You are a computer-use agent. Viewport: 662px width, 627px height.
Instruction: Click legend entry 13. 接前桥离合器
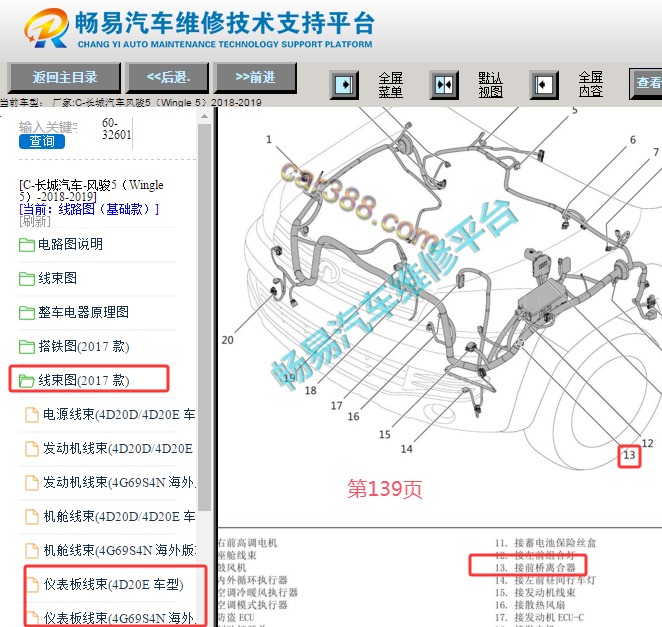click(535, 567)
